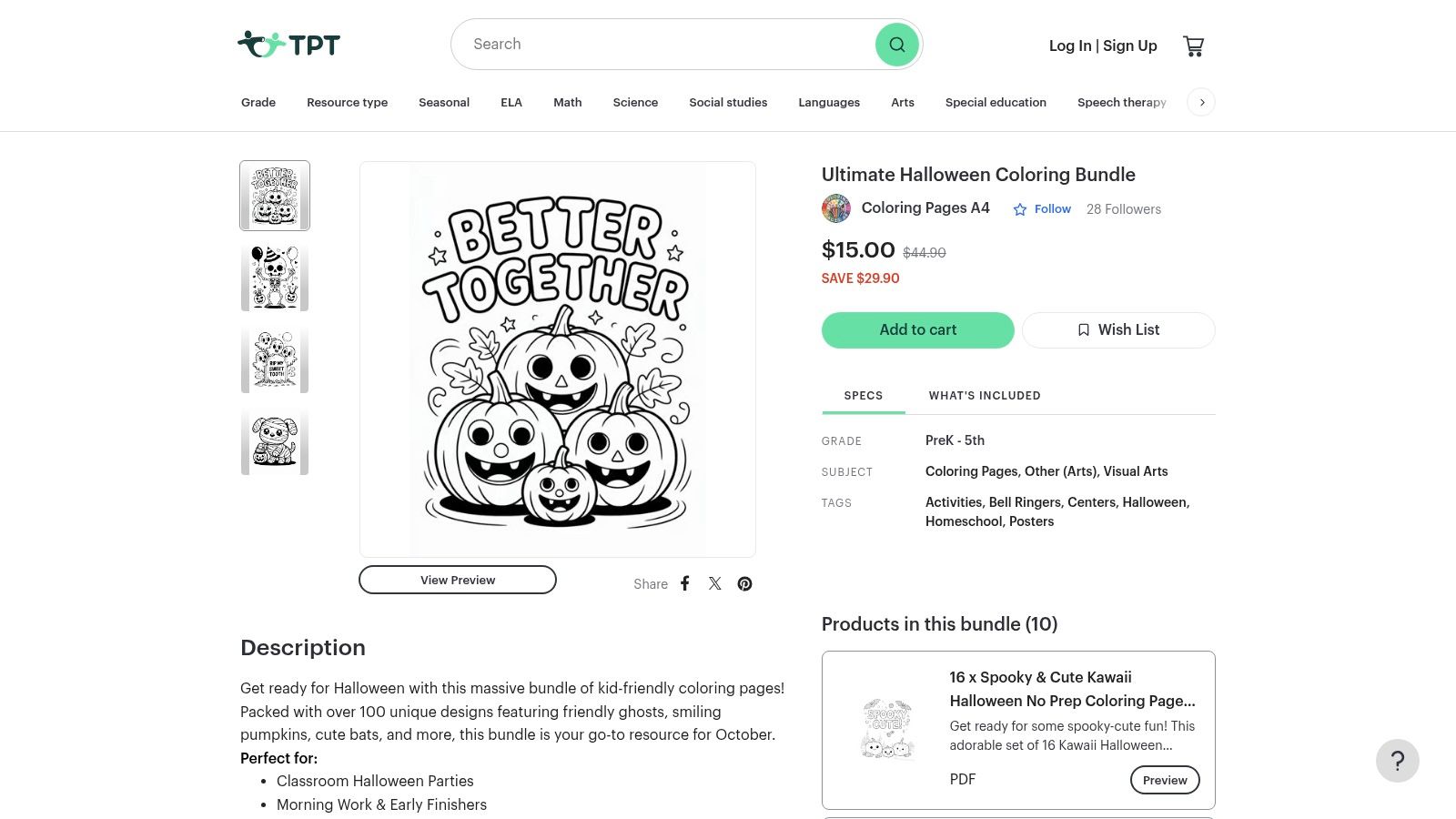Follow the seller with star toggle

(1042, 209)
